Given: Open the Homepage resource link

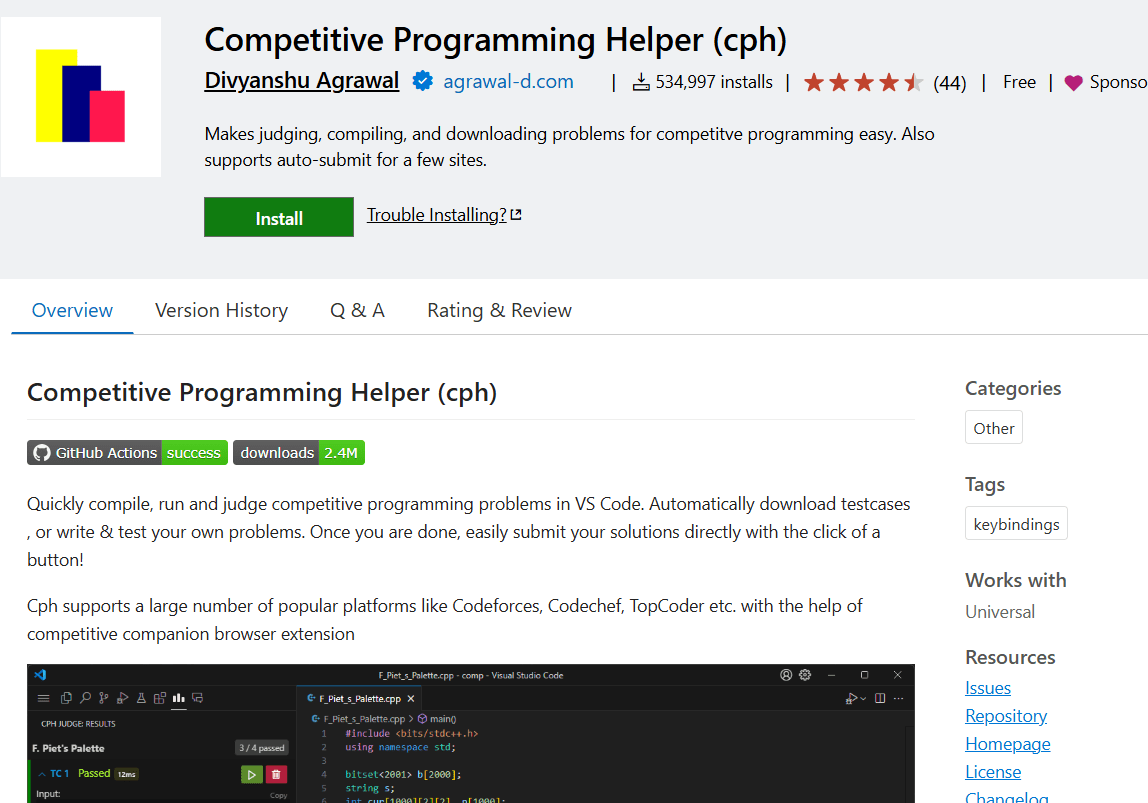Looking at the screenshot, I should pyautogui.click(x=1007, y=744).
